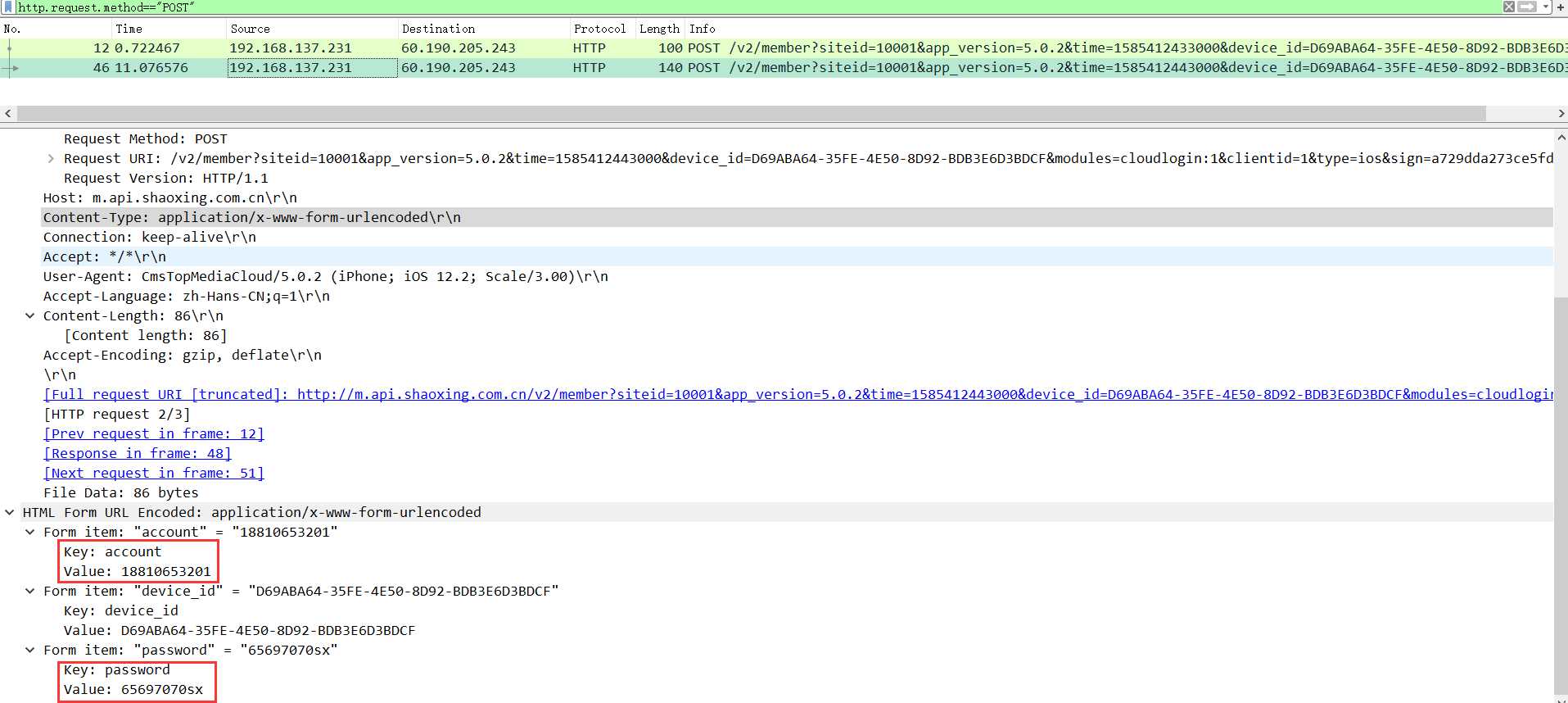The image size is (1568, 703).
Task: Select the Key: account line
Action: coord(113,551)
